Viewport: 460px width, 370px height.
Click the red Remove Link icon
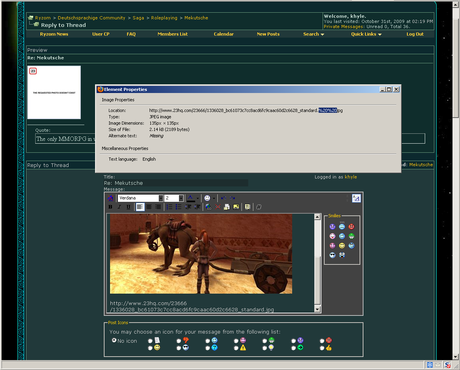218,207
